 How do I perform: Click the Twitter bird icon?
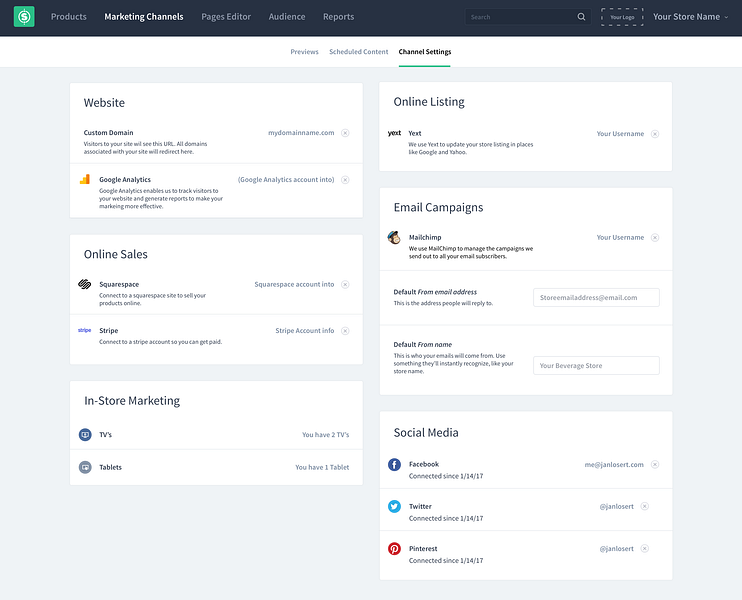394,506
